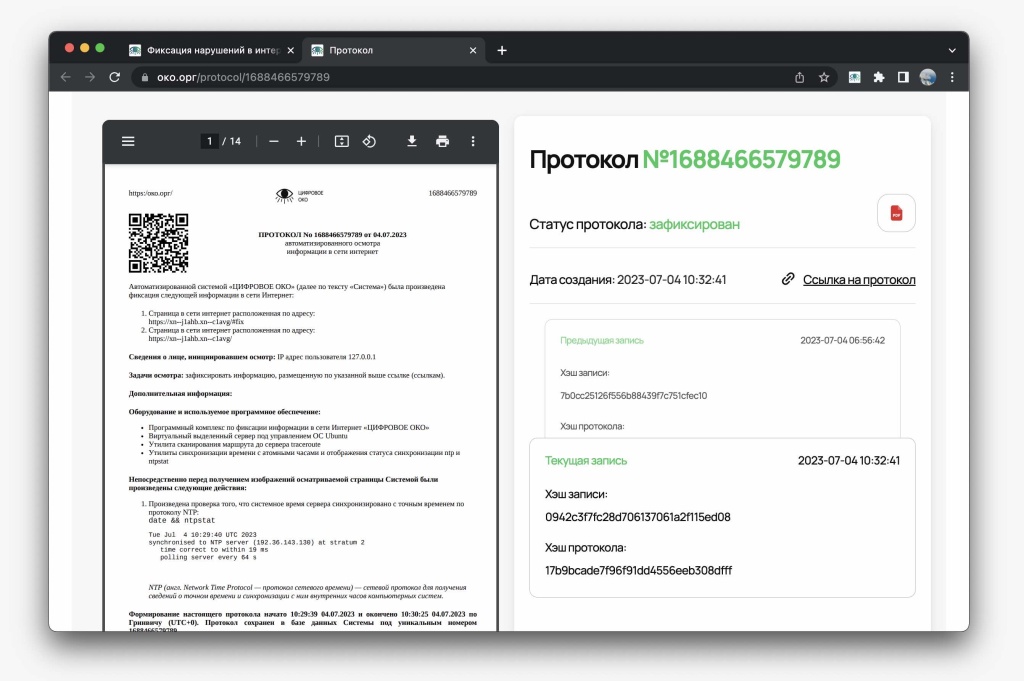The width and height of the screenshot is (1024, 681).
Task: Reload the current page
Action: [114, 77]
